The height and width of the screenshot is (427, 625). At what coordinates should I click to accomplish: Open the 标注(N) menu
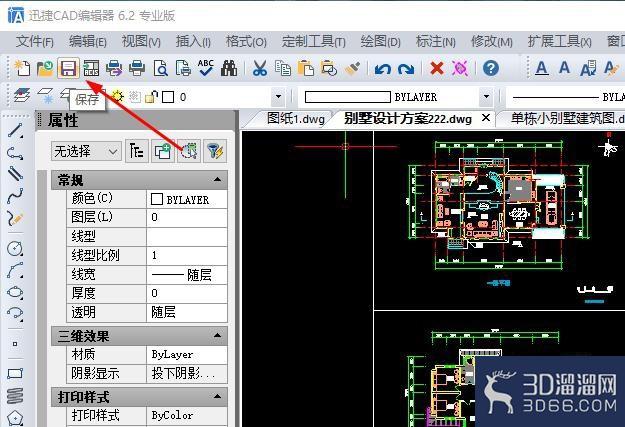point(436,41)
